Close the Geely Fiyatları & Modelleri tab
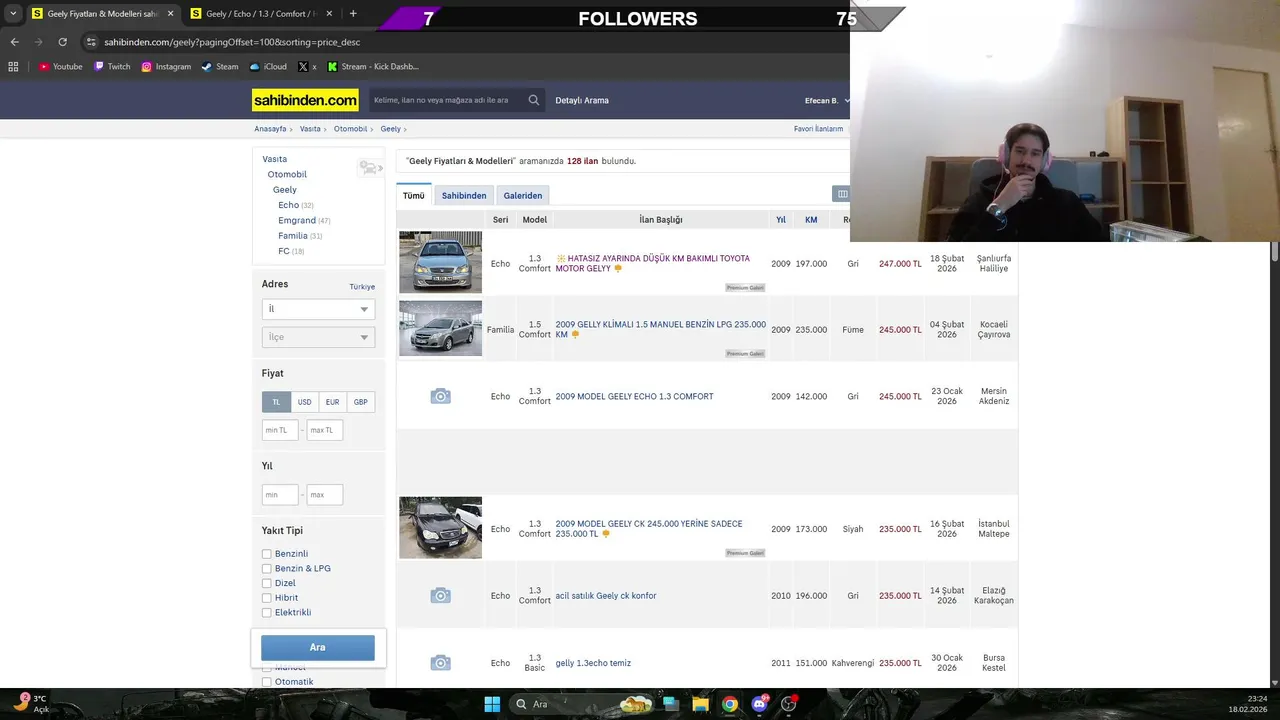The width and height of the screenshot is (1280, 720). [x=170, y=14]
